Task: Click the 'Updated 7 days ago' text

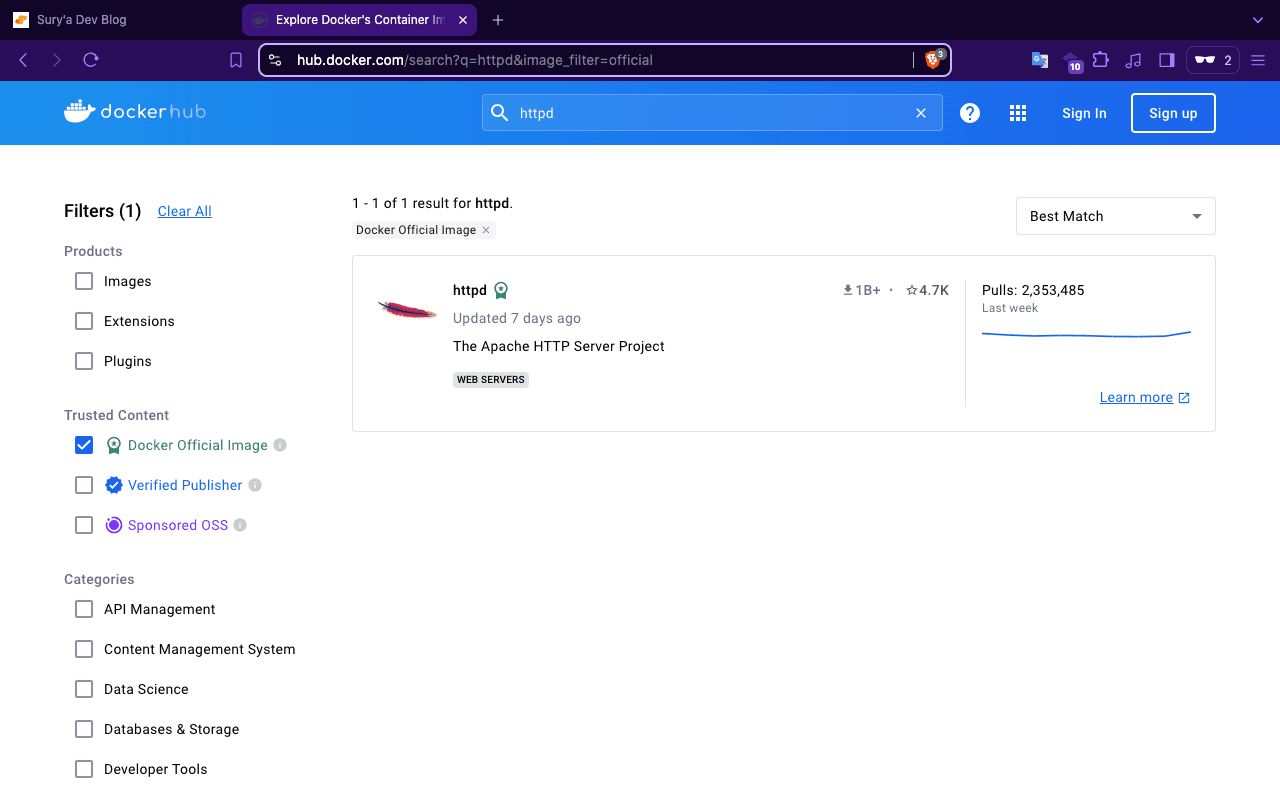Action: coord(517,318)
